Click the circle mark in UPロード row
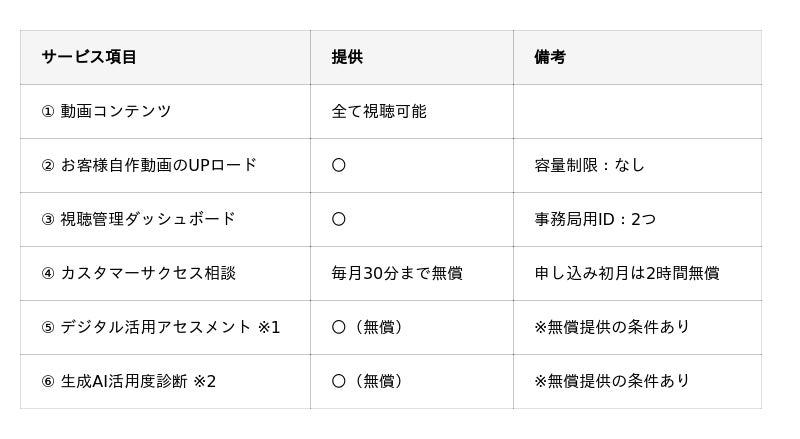The height and width of the screenshot is (439, 800). click(x=339, y=165)
